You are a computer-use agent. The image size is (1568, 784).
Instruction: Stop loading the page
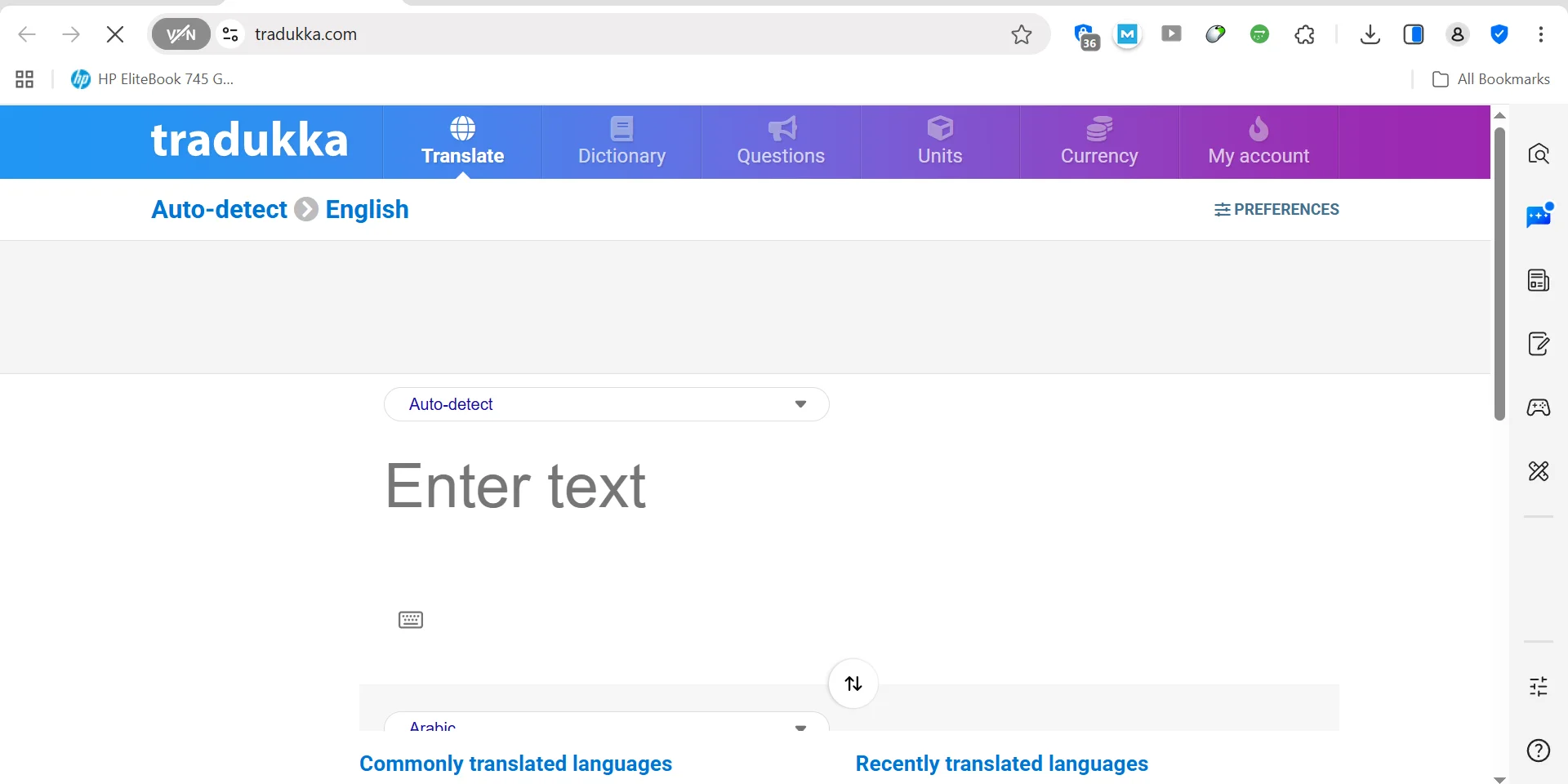(x=115, y=34)
